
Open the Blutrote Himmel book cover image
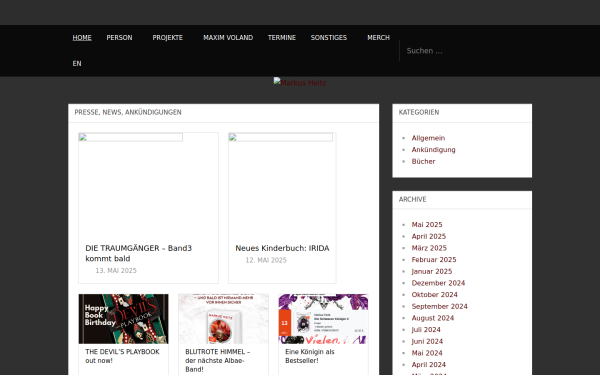click(x=223, y=319)
